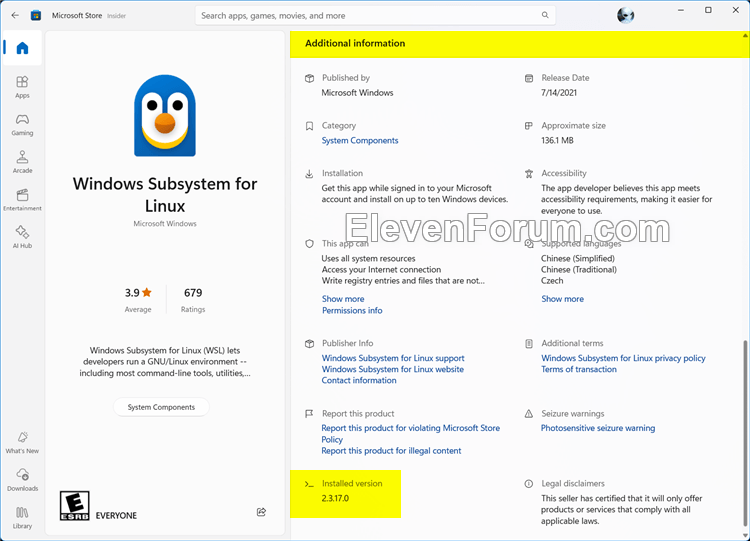Go back with the arrow icon
750x541 pixels.
pos(15,15)
